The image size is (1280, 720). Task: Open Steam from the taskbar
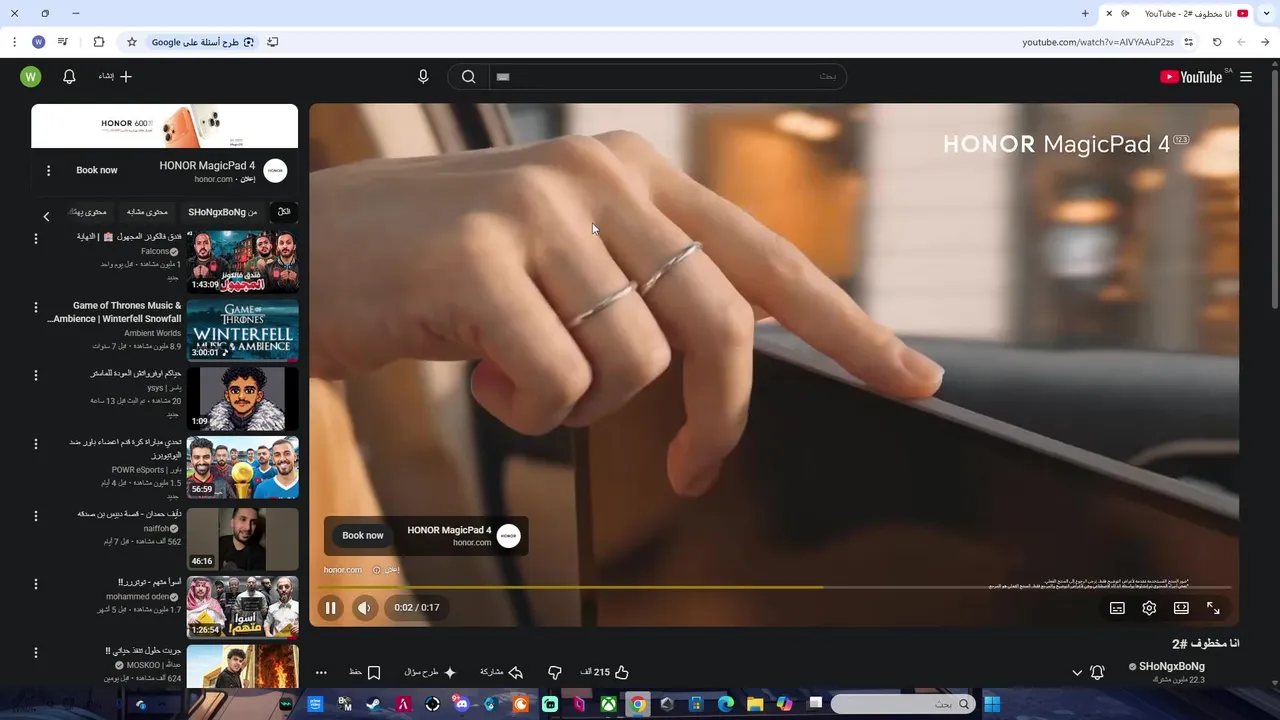coord(373,704)
